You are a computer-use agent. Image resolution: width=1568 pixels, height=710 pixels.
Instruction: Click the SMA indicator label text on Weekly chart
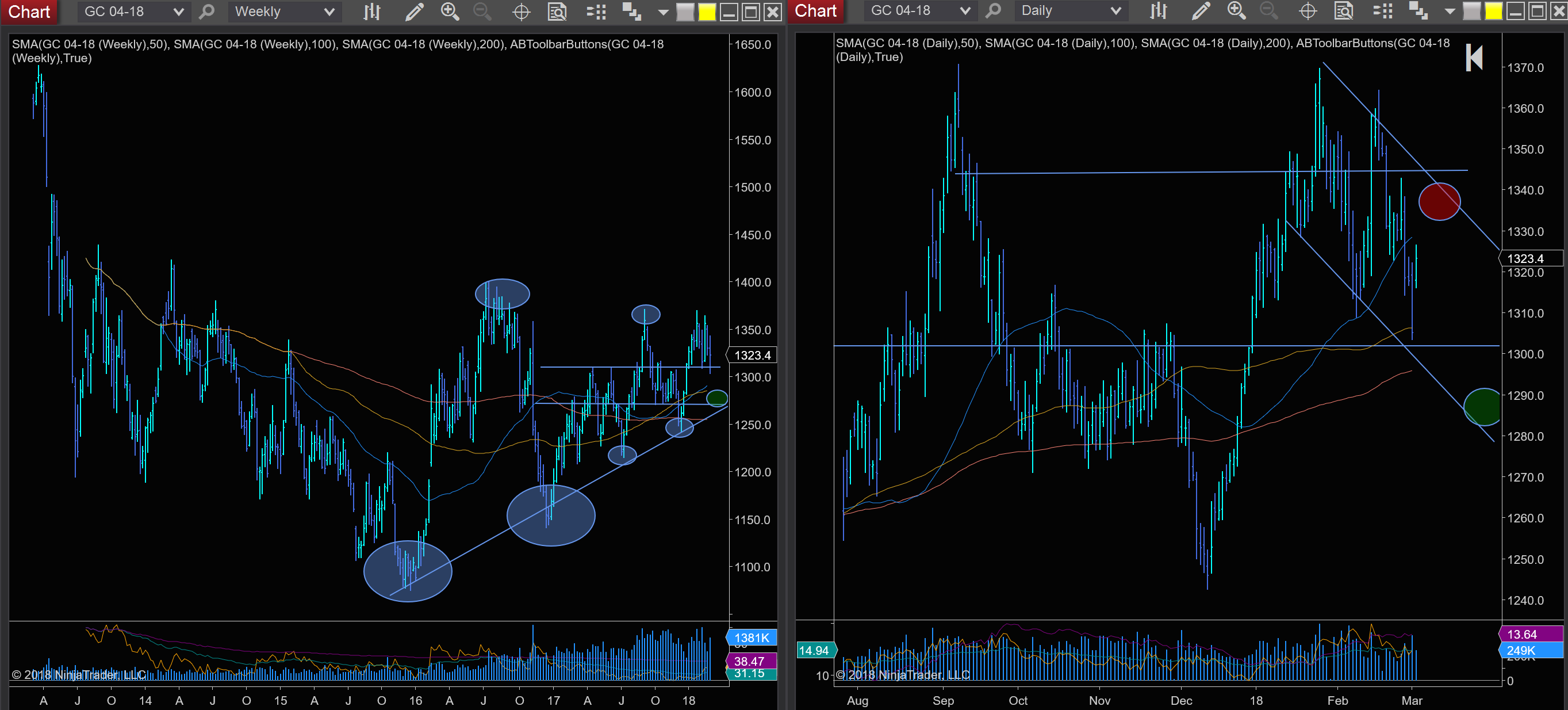(338, 51)
